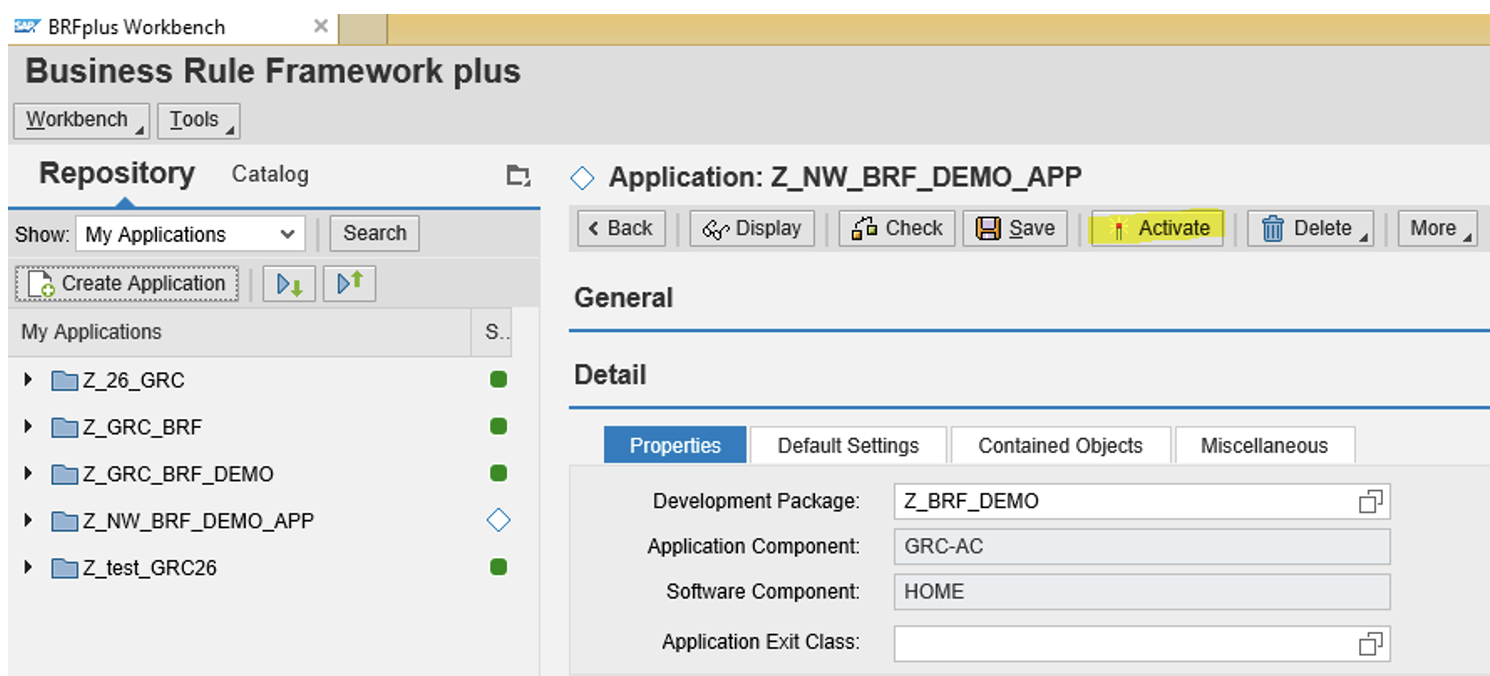Open value help for Application Exit Class
This screenshot has height=676, width=1490.
1370,644
